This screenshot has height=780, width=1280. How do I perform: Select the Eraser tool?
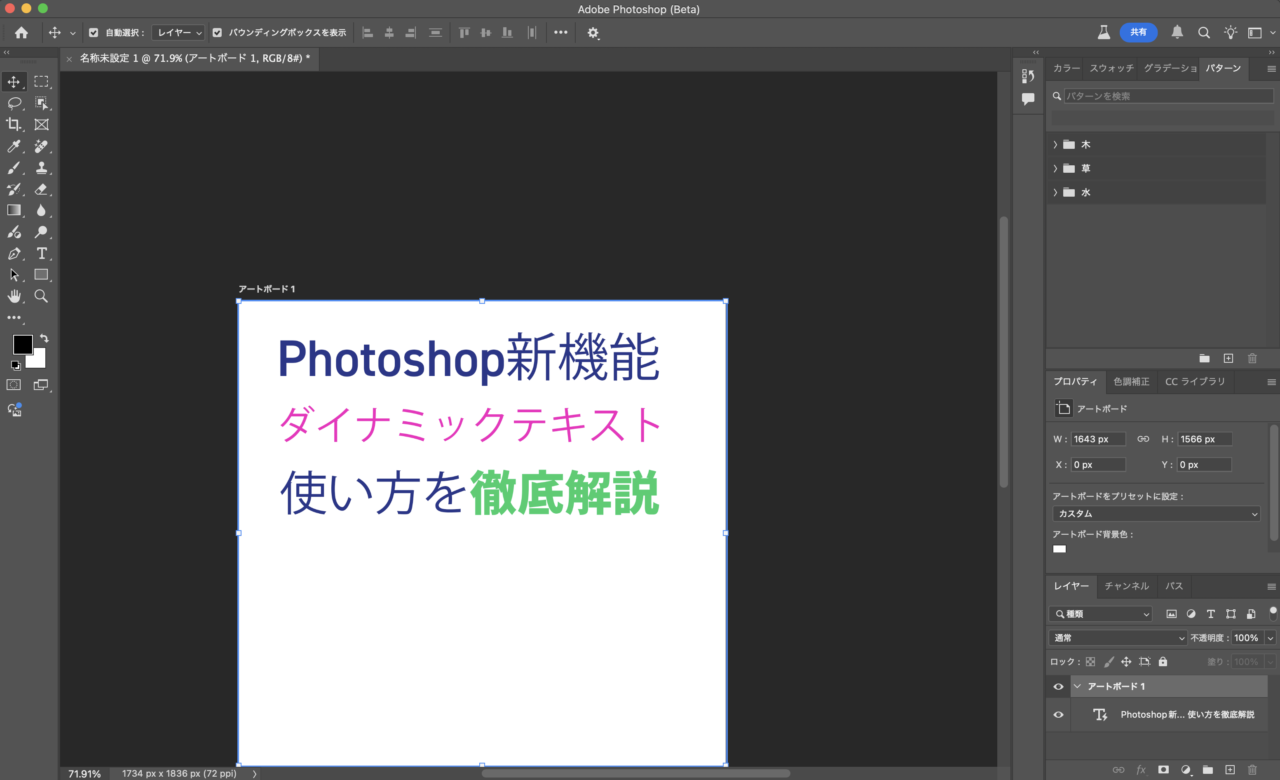click(x=41, y=189)
